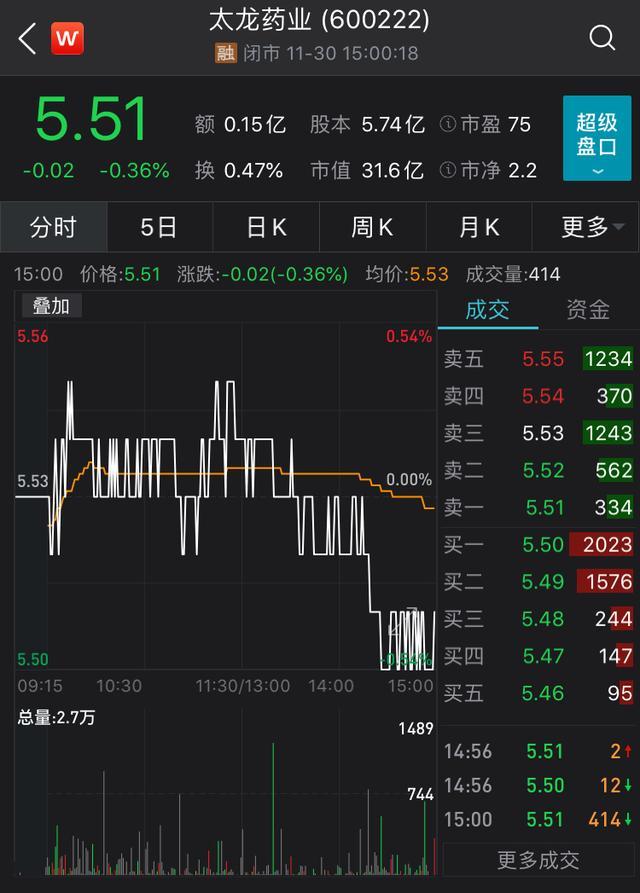
Task: Tap the 涨跌:-0.02(-0.36%) readout above chart
Action: click(x=262, y=274)
